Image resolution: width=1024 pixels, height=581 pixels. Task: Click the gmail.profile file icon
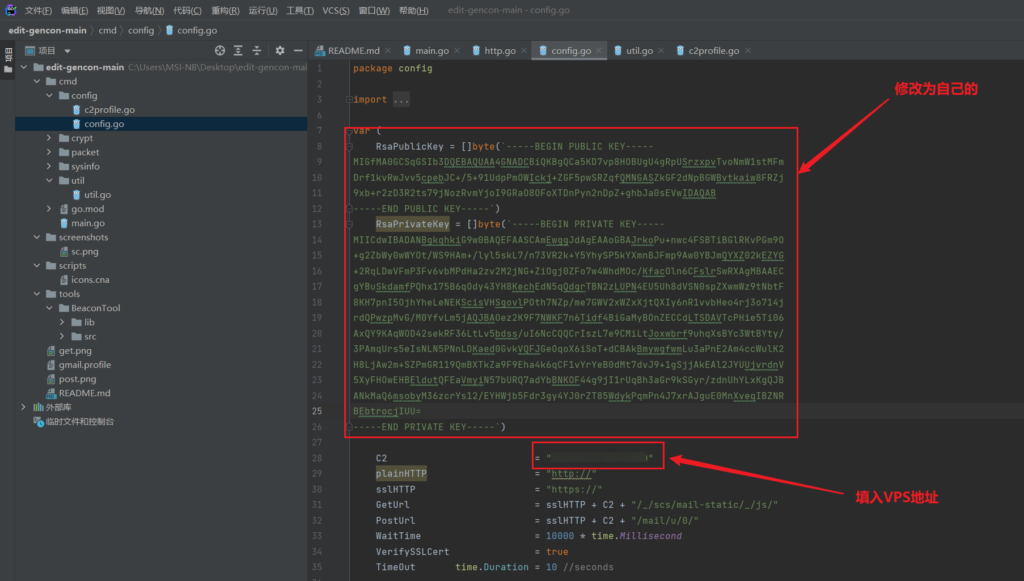(51, 365)
